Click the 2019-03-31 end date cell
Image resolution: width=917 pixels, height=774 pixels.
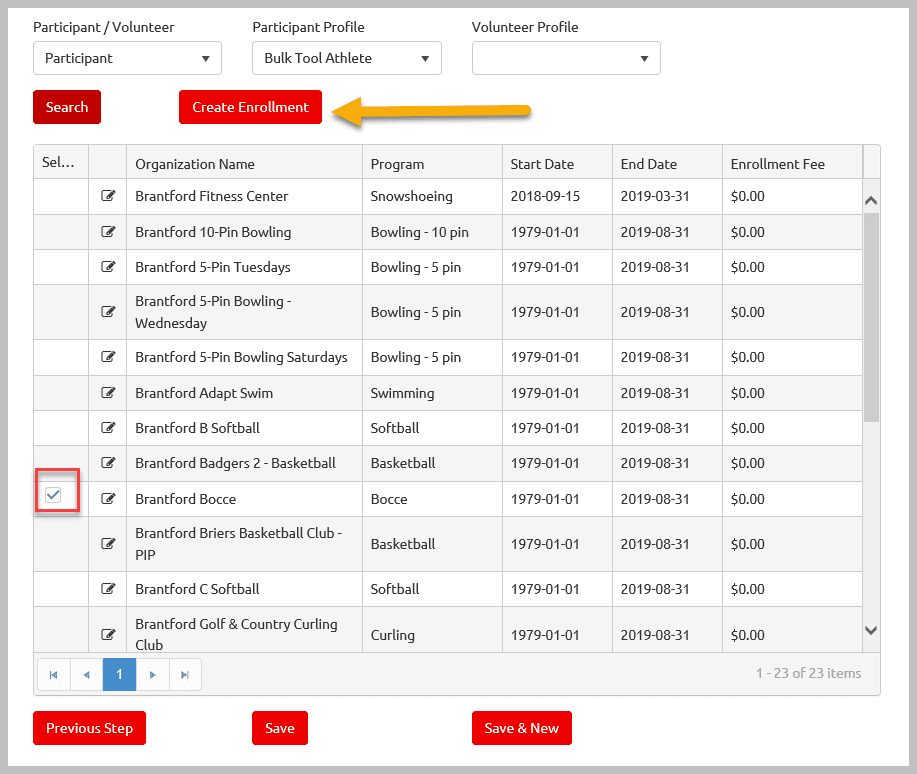coord(667,196)
